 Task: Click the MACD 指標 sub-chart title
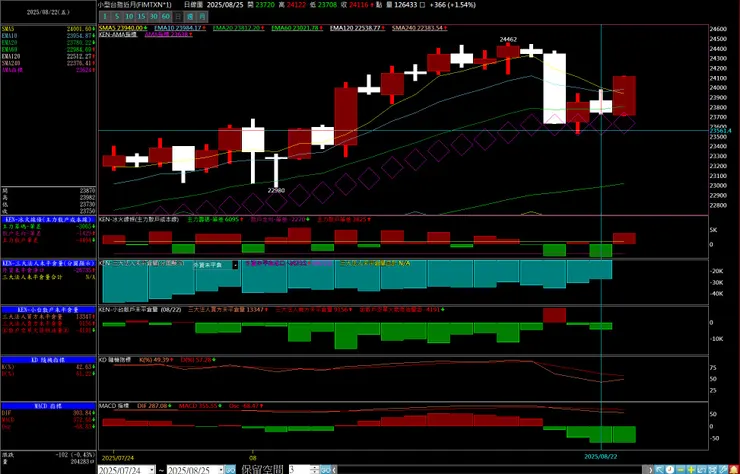click(114, 406)
